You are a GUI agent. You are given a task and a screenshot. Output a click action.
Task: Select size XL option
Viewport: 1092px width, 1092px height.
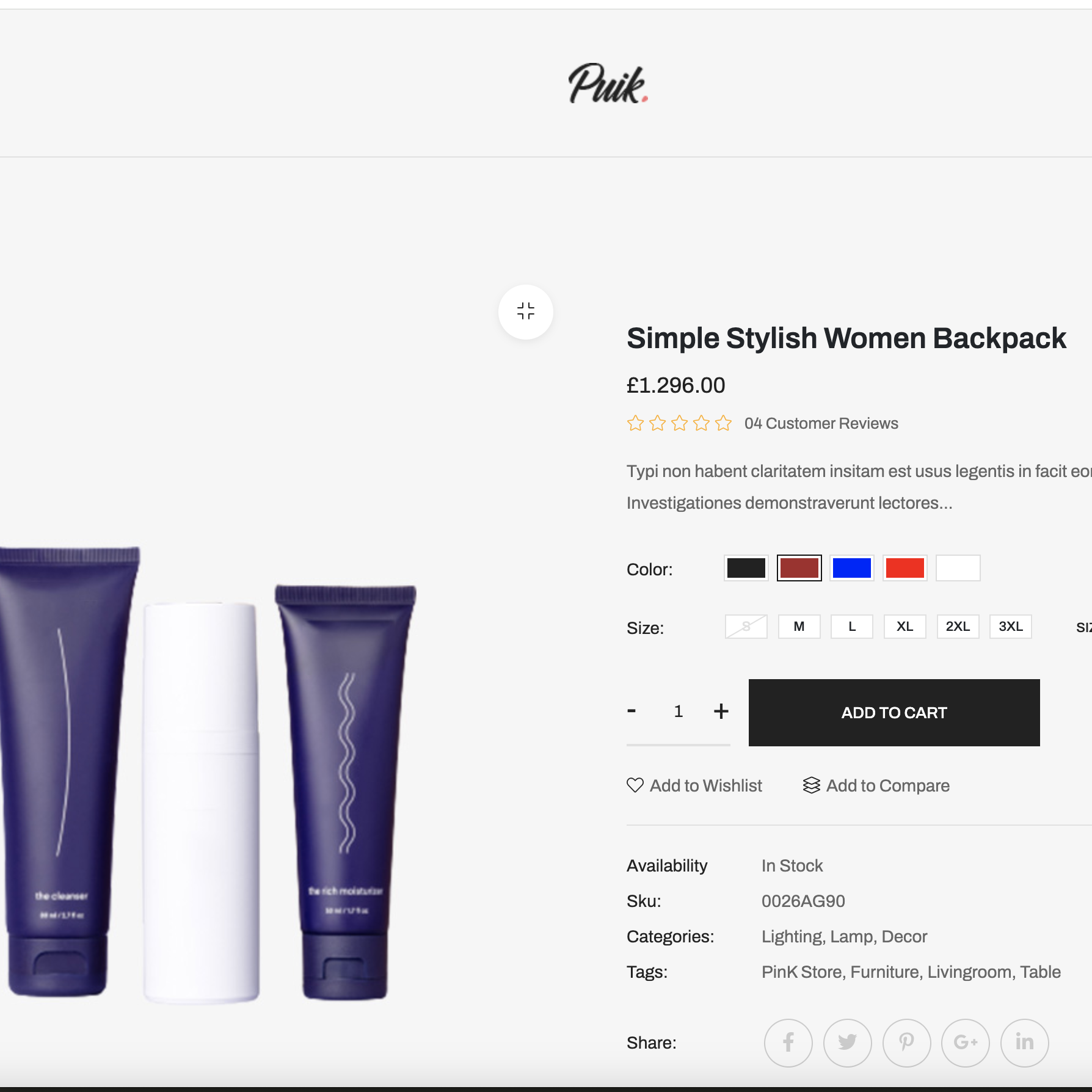[x=905, y=627]
